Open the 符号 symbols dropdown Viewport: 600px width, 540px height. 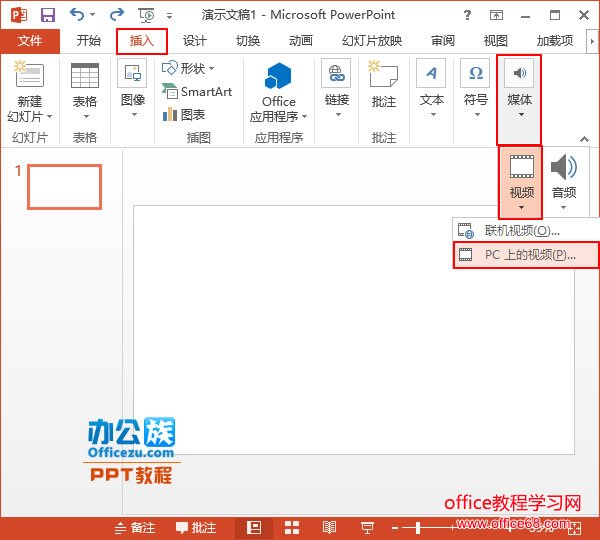[x=476, y=89]
